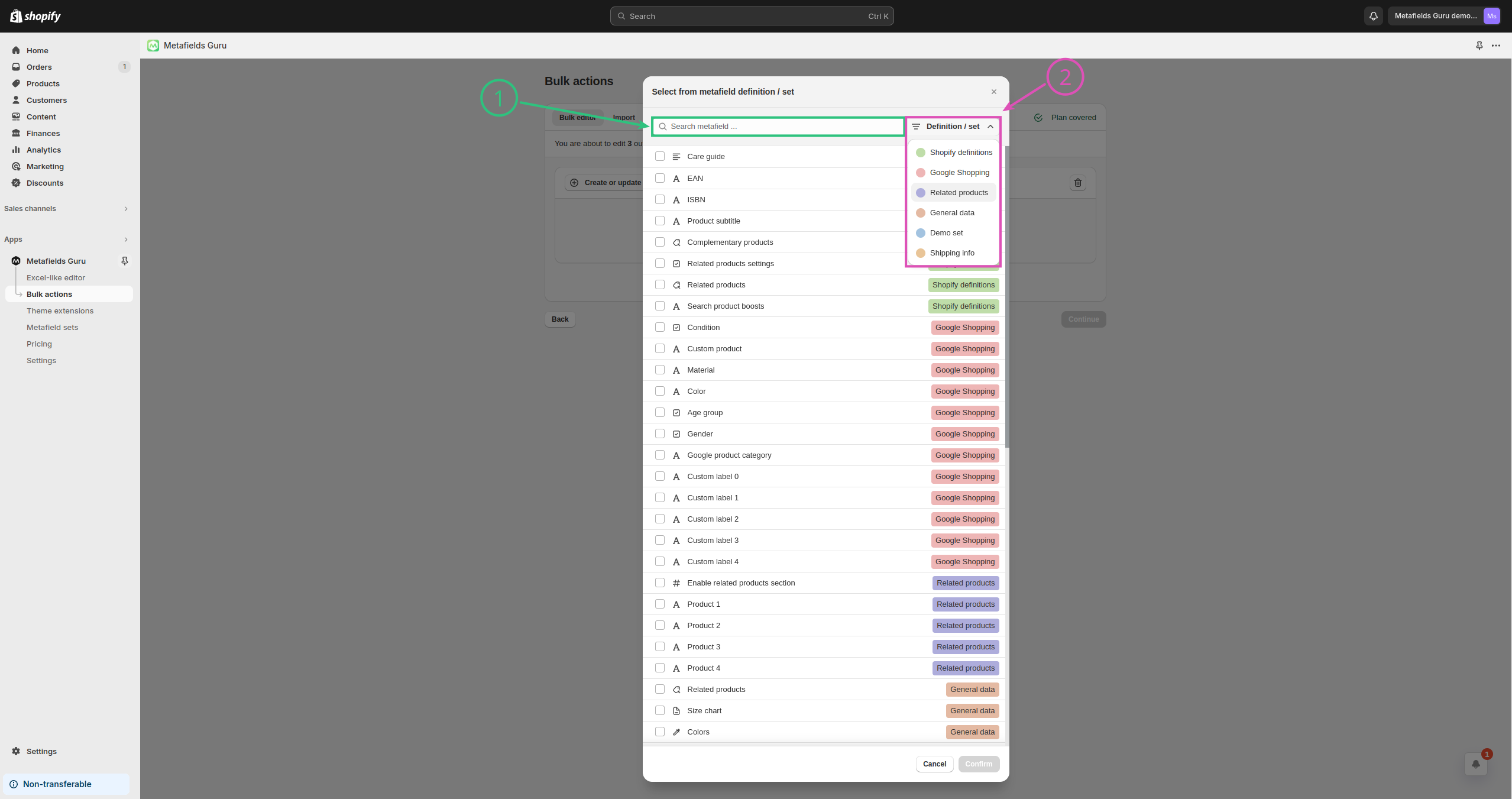
Task: Filter by Google Shopping set
Action: point(954,173)
